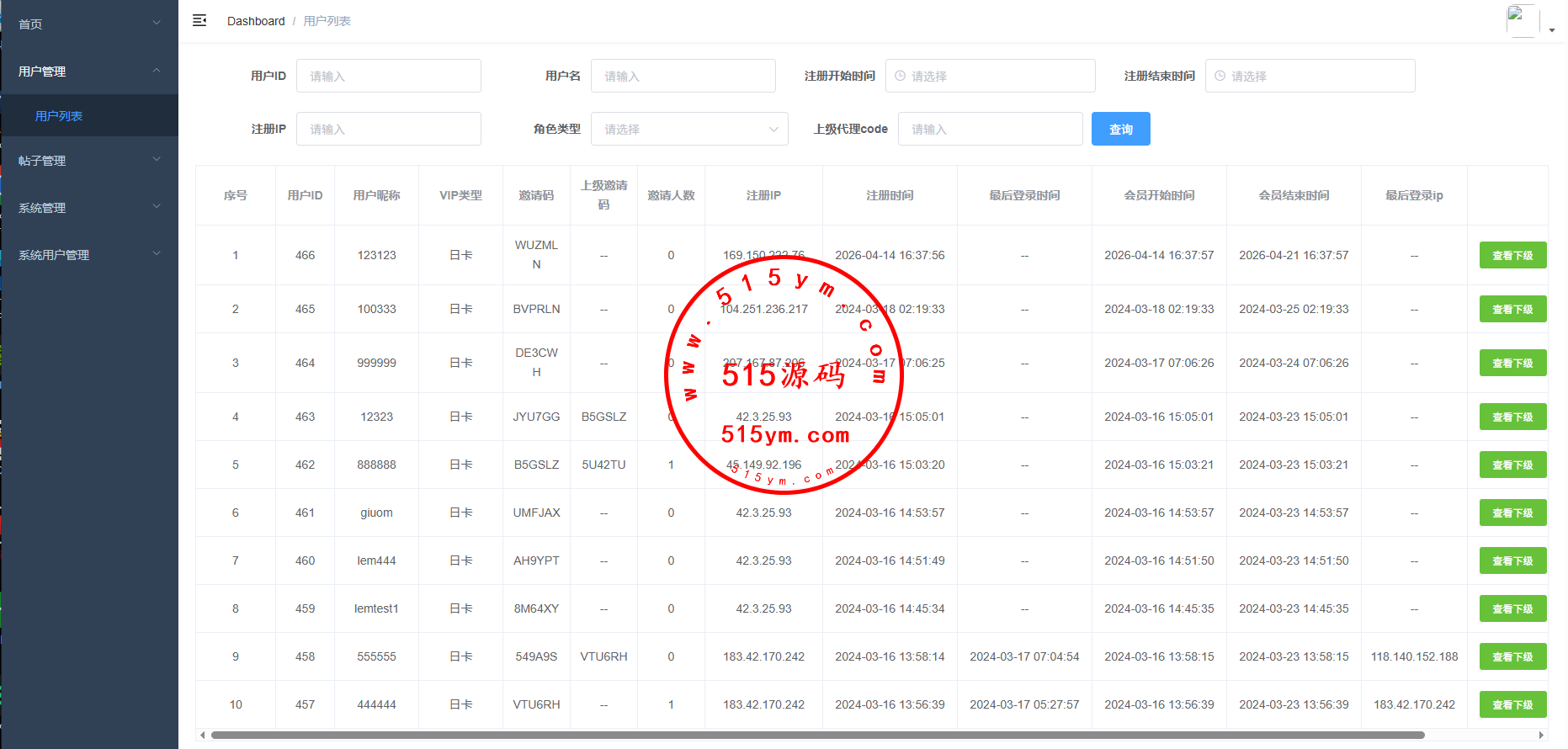Expand the 系统管理 sidebar menu
This screenshot has width=1568, height=749.
(x=88, y=207)
